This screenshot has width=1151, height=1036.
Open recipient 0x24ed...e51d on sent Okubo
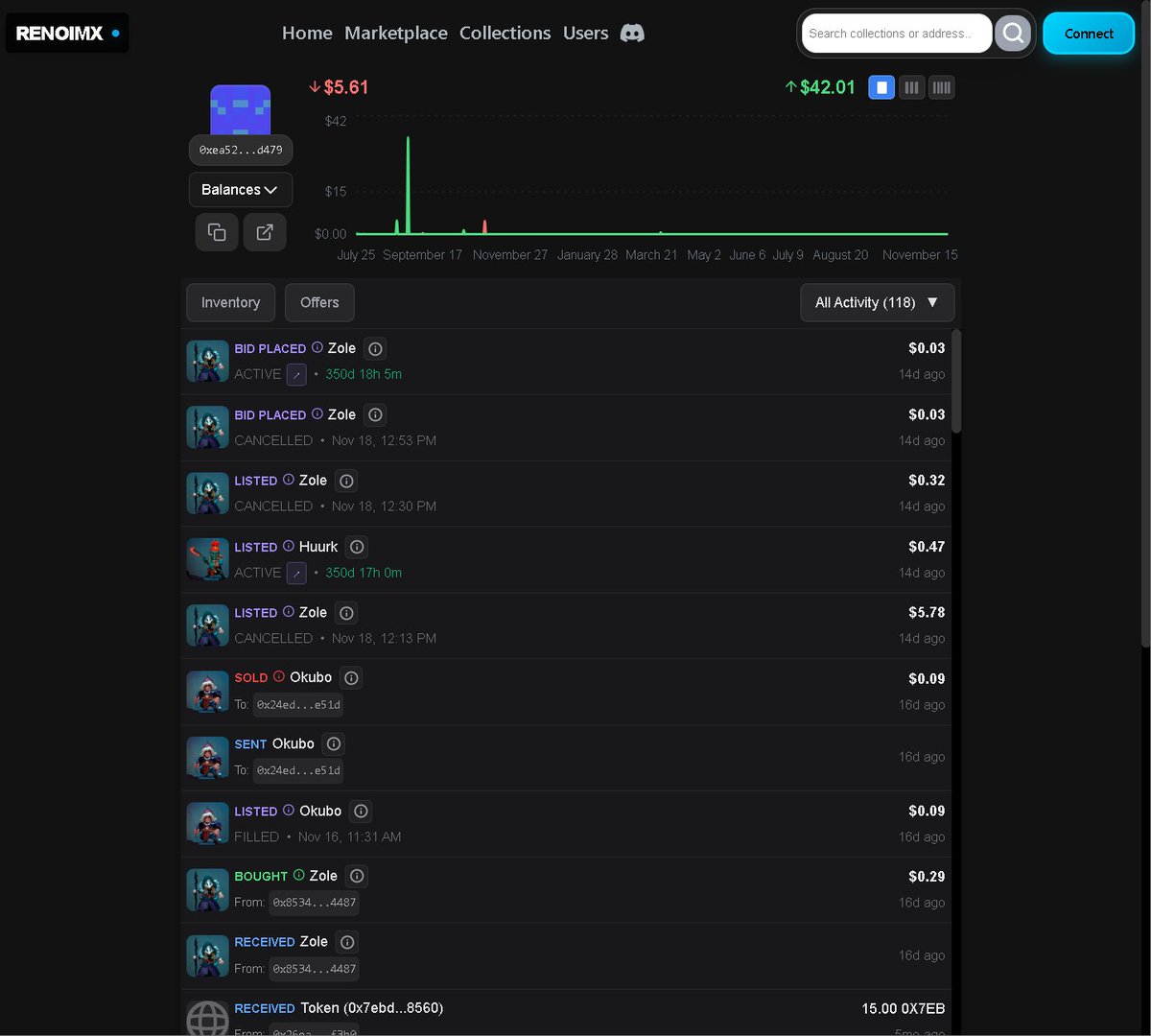(298, 770)
